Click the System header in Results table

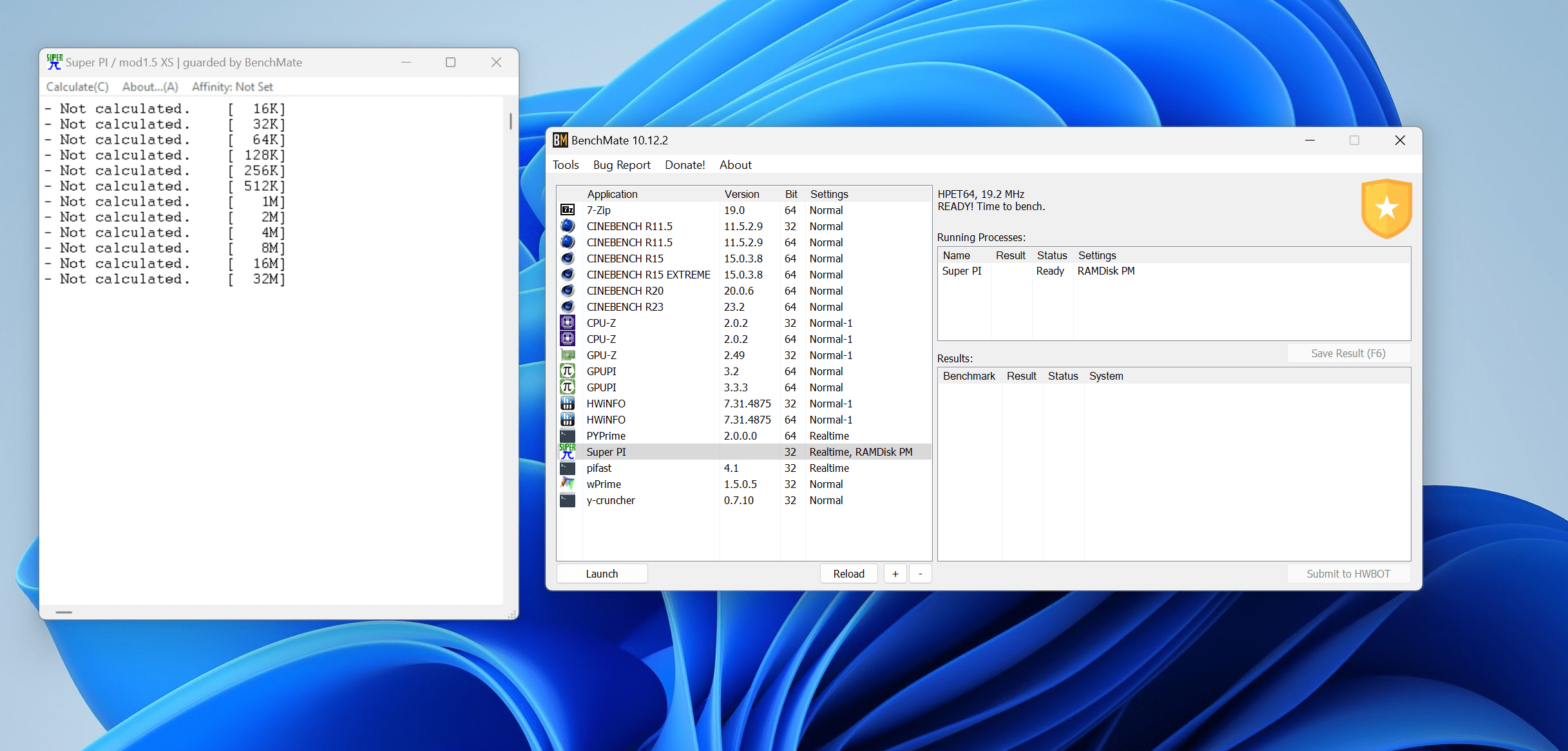click(1106, 376)
